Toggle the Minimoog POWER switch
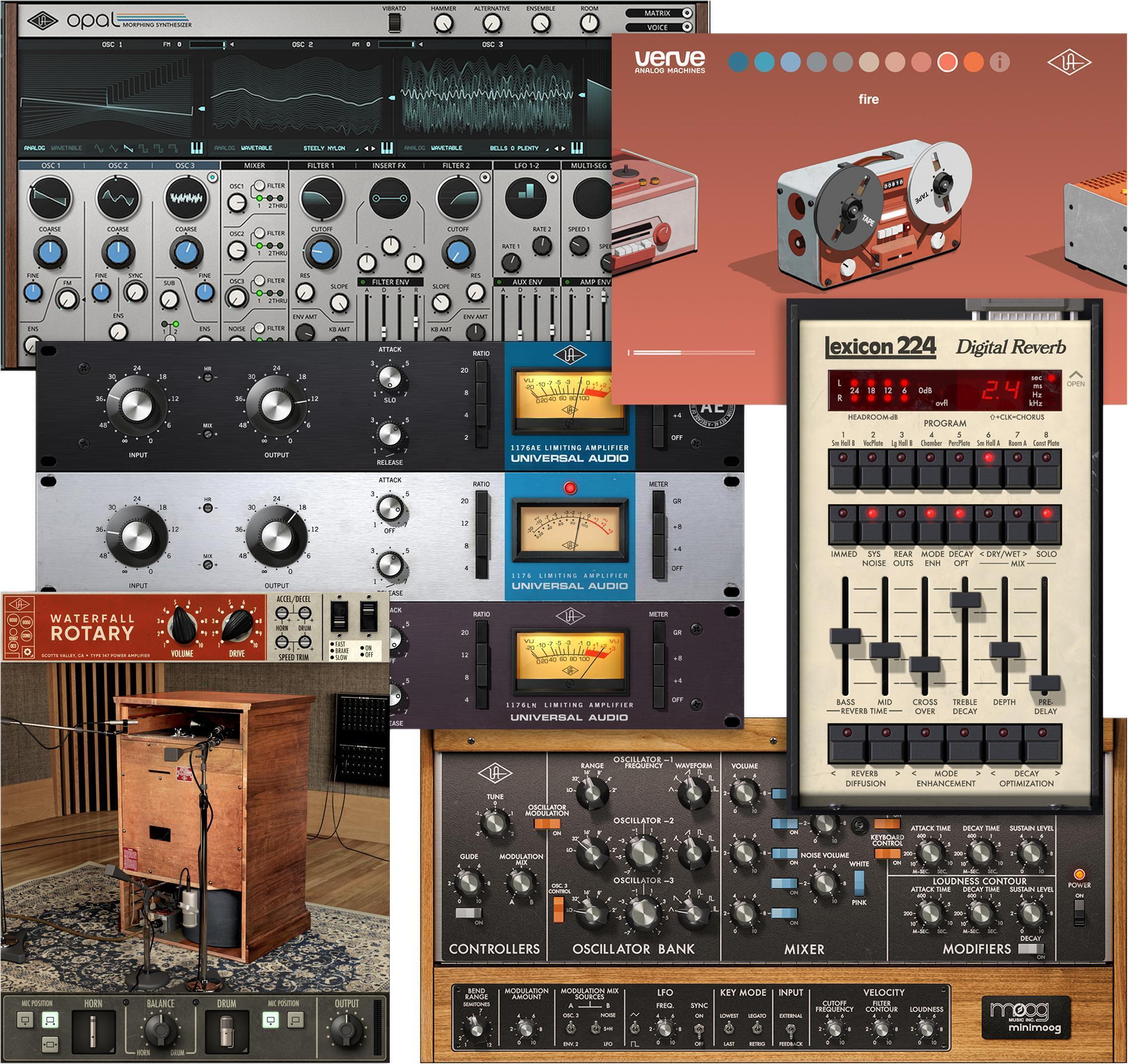 [1079, 914]
